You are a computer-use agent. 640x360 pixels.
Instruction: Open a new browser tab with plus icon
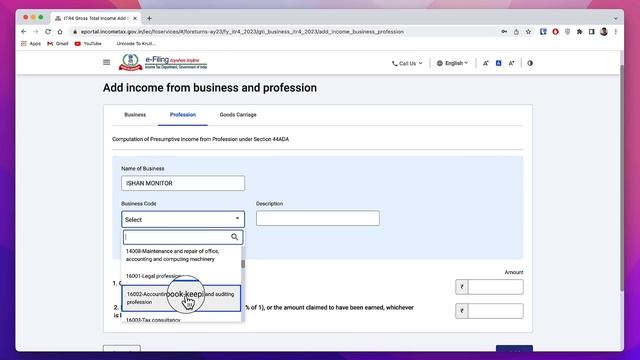click(x=149, y=18)
